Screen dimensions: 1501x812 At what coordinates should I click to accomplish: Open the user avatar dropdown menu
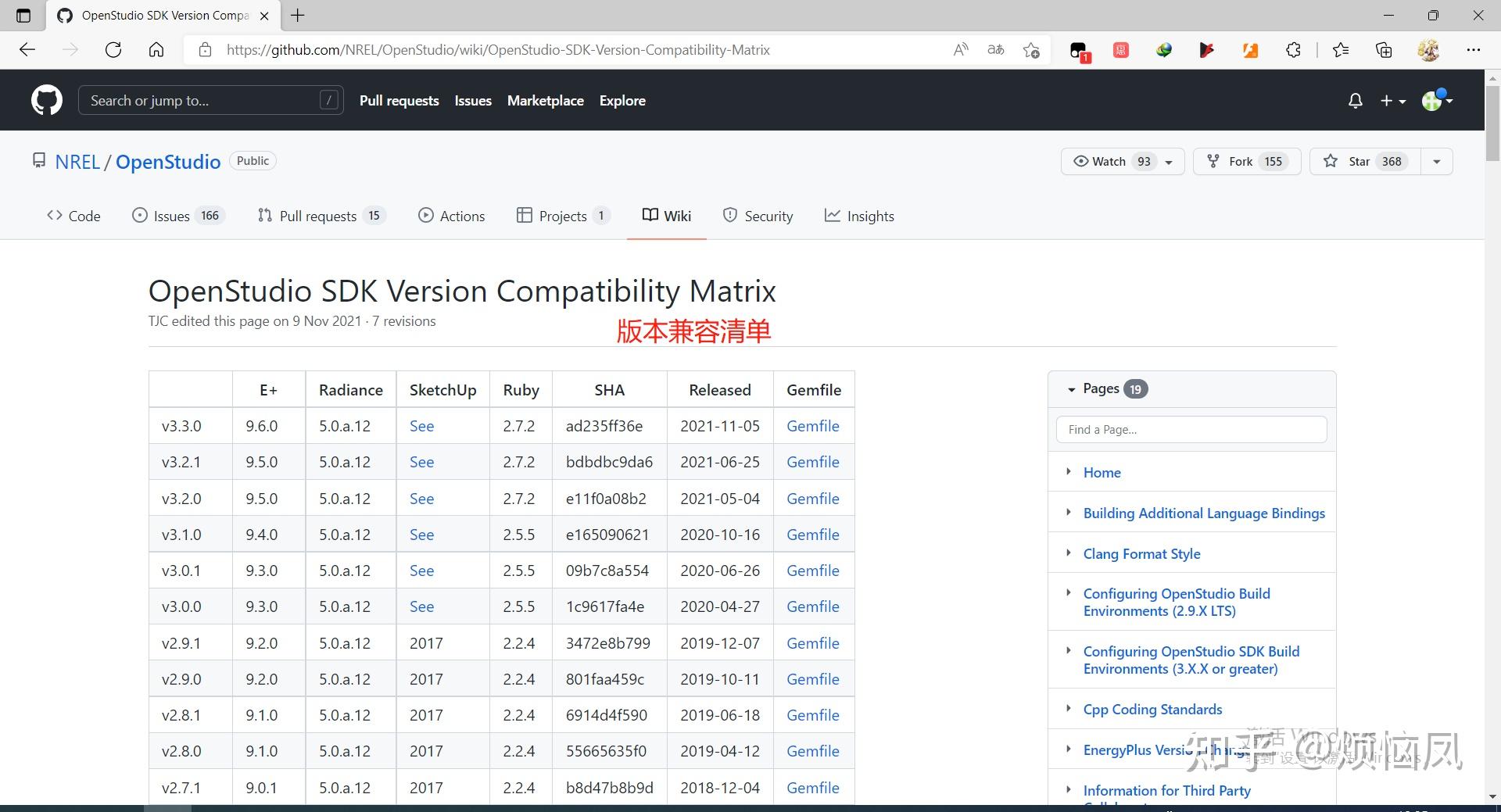(1437, 100)
